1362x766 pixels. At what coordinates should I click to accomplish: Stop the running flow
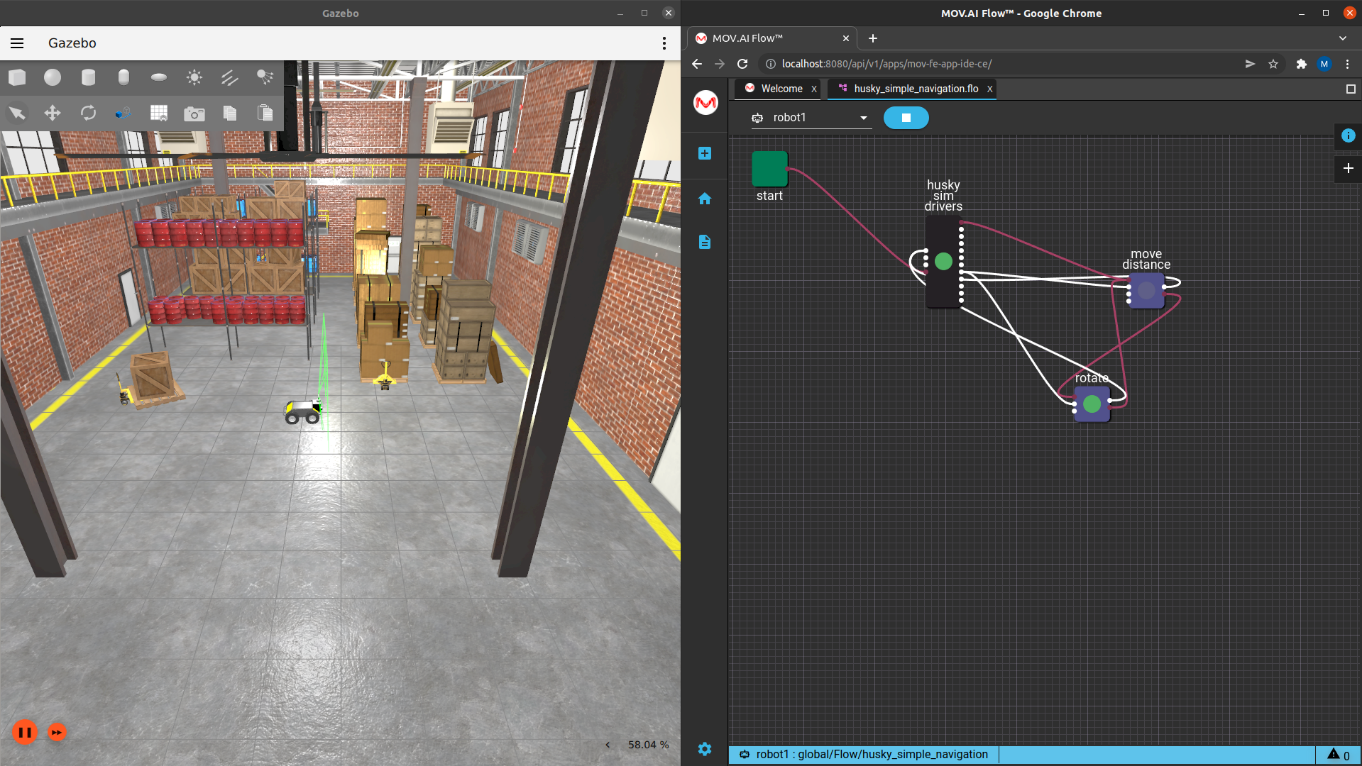[x=906, y=118]
